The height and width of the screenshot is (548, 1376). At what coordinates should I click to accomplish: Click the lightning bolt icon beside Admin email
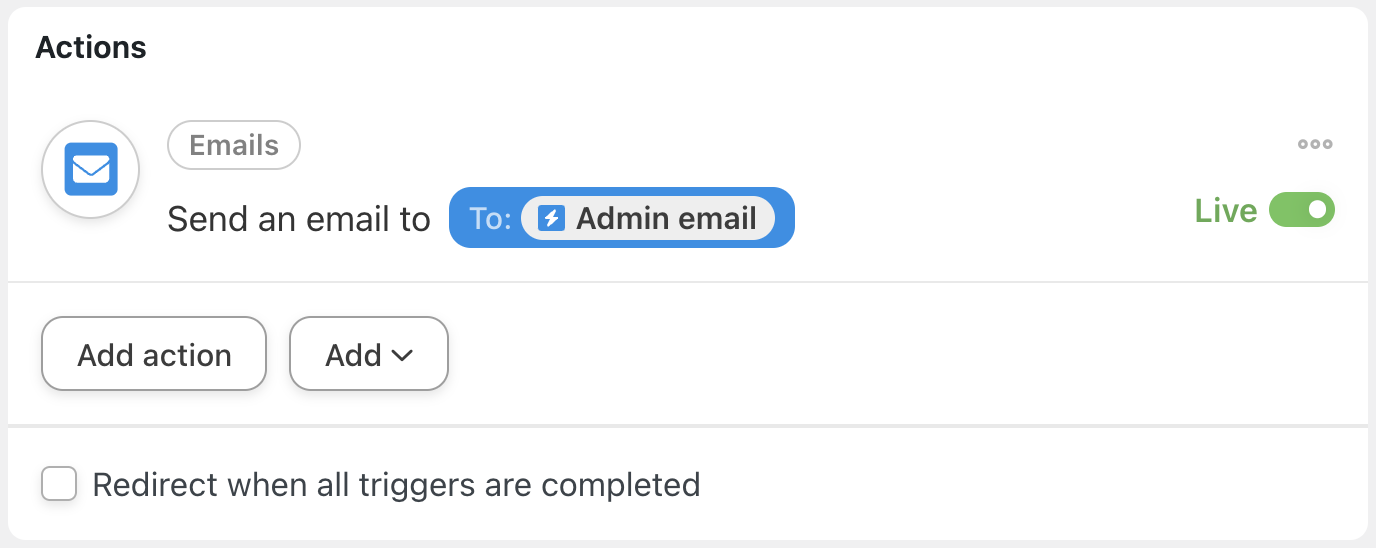pos(551,218)
